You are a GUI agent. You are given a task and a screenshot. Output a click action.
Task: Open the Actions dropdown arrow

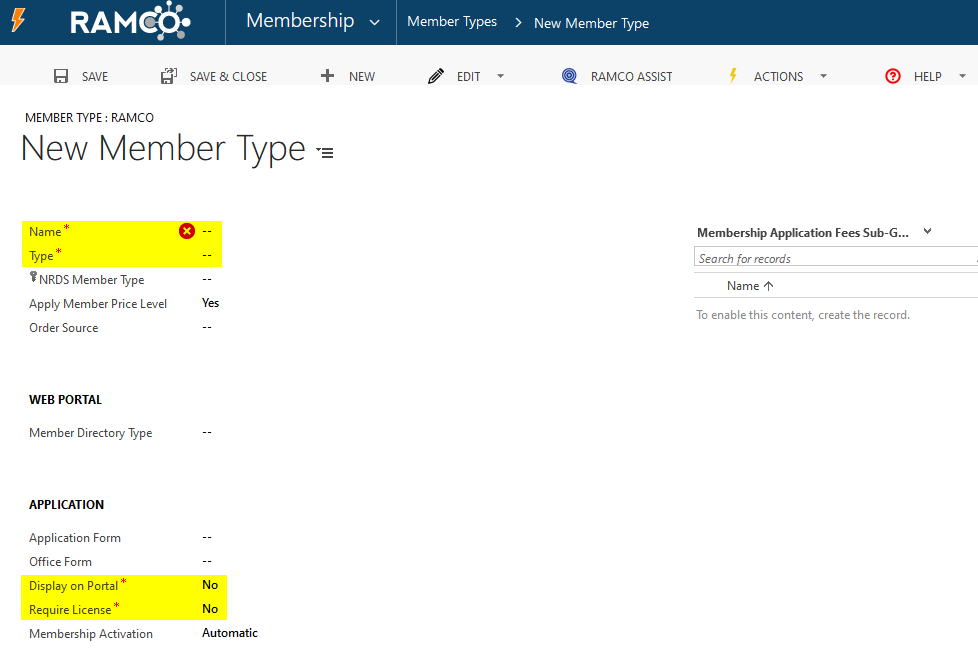pos(823,76)
